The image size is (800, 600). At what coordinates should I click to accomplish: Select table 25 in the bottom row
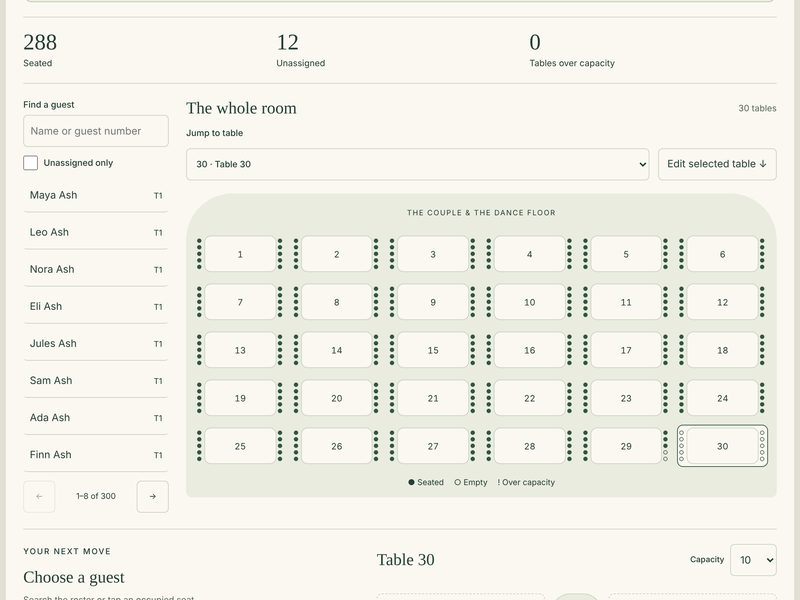240,446
